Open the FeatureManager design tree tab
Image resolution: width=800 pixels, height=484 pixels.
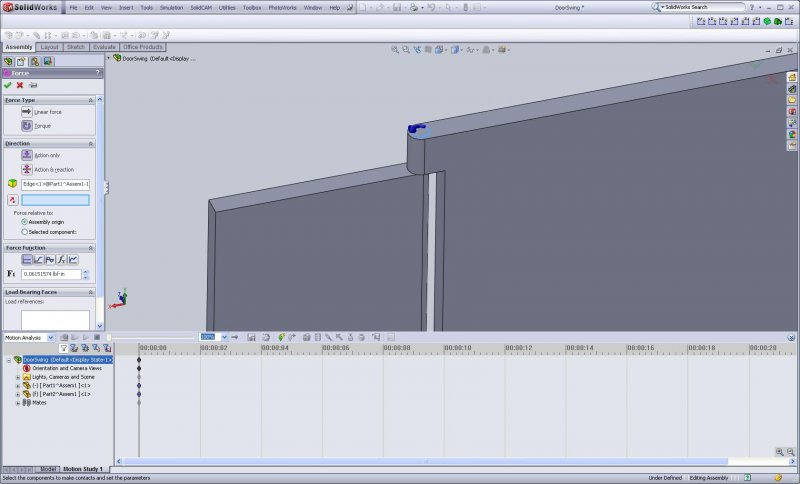[8, 62]
